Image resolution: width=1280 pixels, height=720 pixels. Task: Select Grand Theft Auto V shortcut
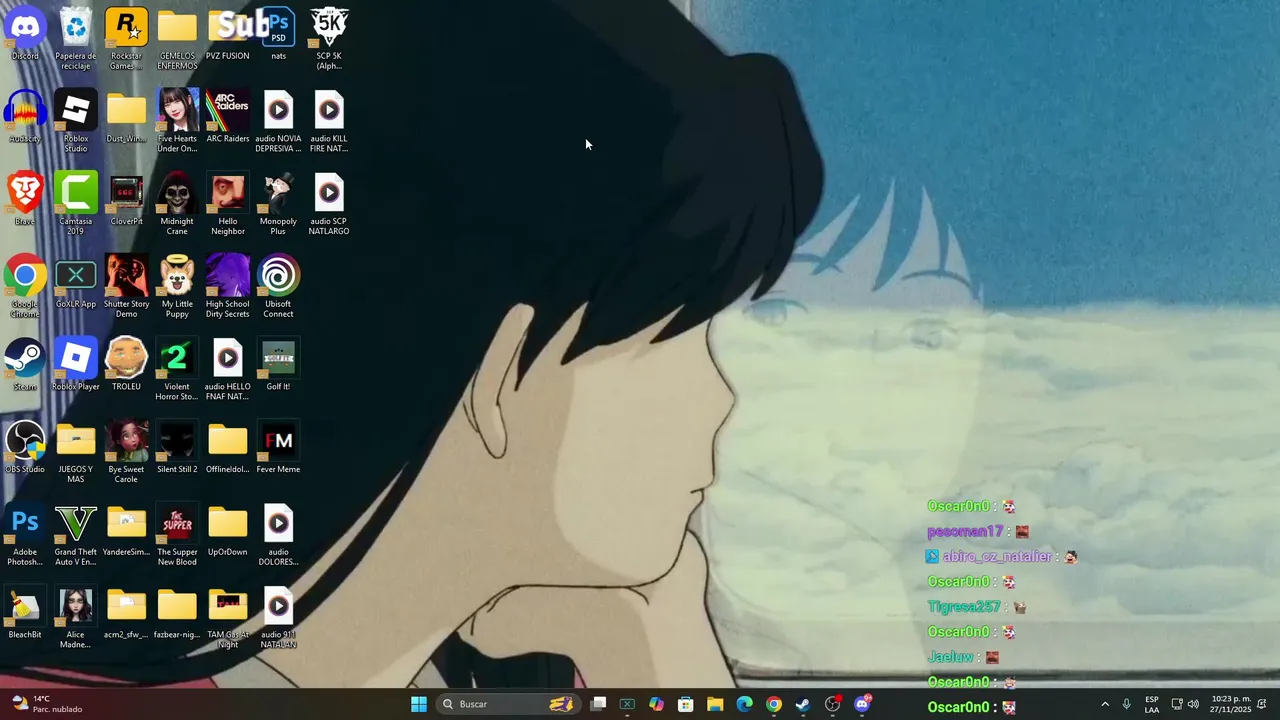76,535
